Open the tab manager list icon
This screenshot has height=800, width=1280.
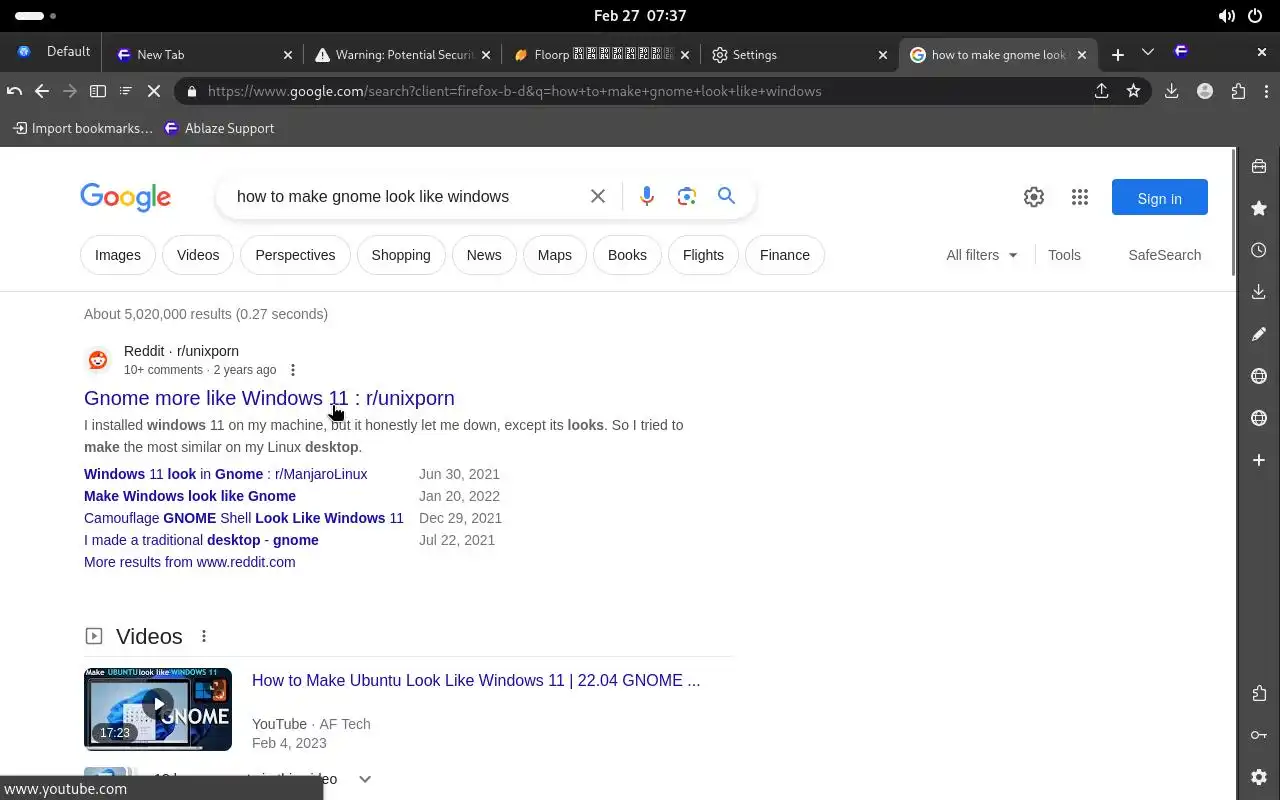click(x=126, y=91)
